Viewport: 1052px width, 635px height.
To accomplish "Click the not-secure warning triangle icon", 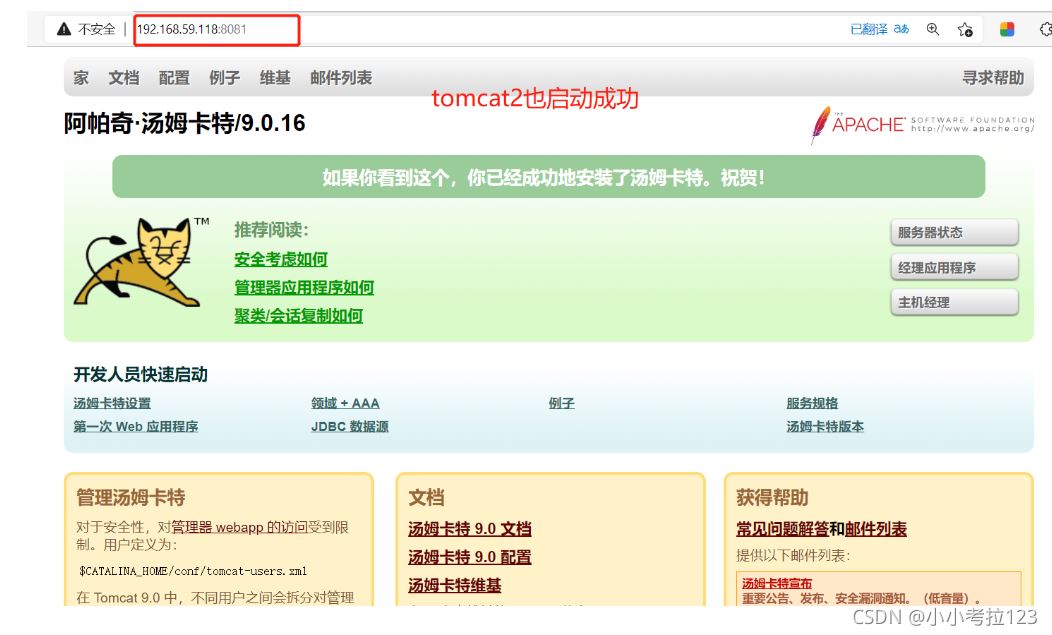I will [x=64, y=29].
